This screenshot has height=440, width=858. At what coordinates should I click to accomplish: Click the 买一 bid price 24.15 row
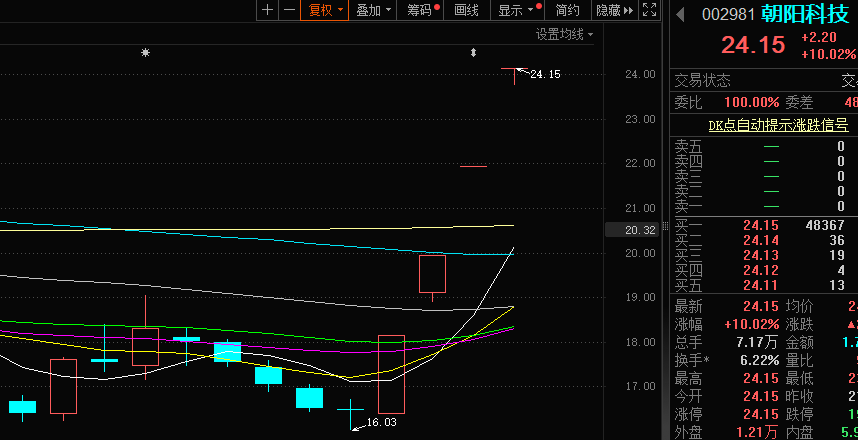point(760,226)
